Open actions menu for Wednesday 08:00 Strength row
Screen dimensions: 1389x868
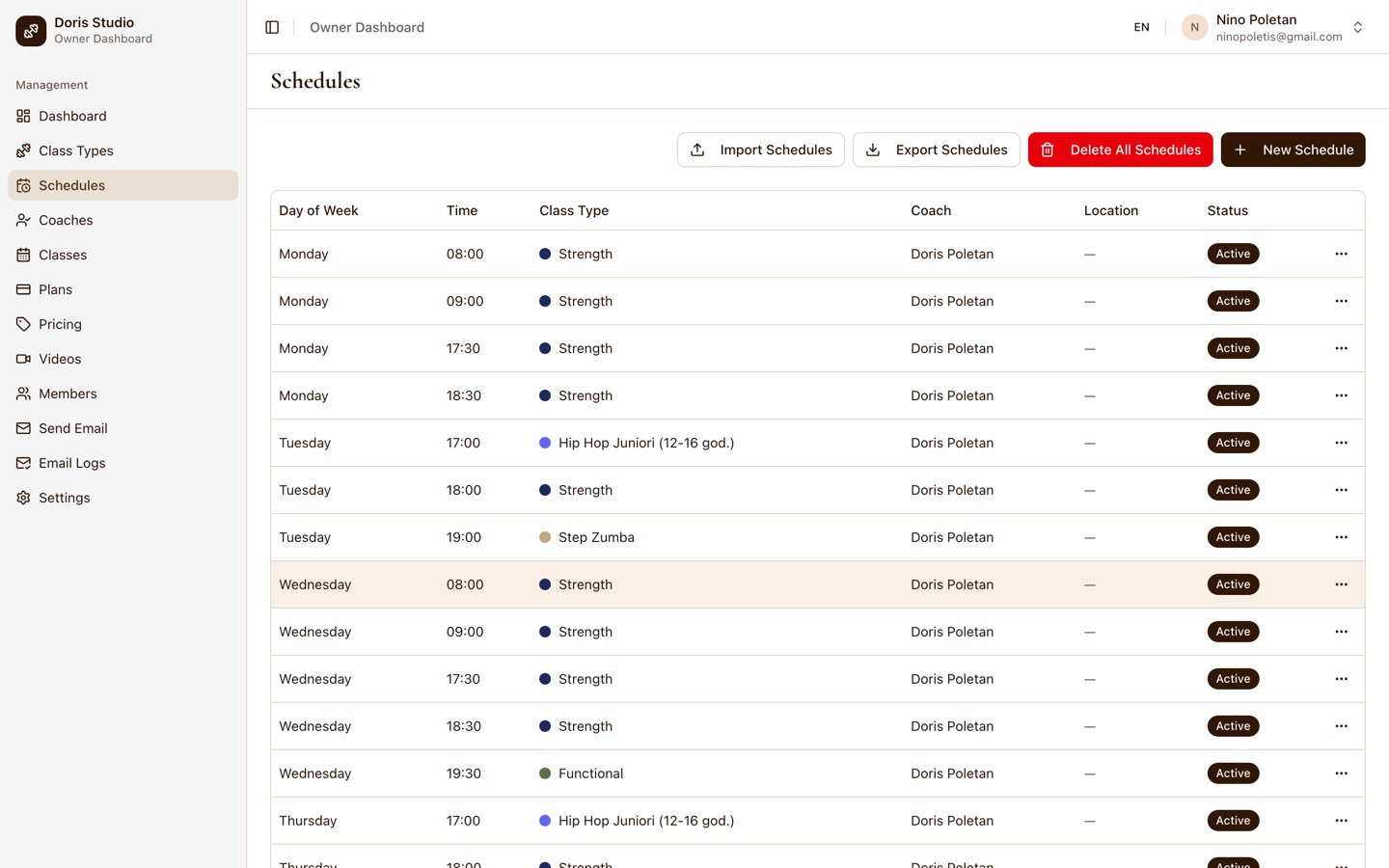click(1341, 584)
